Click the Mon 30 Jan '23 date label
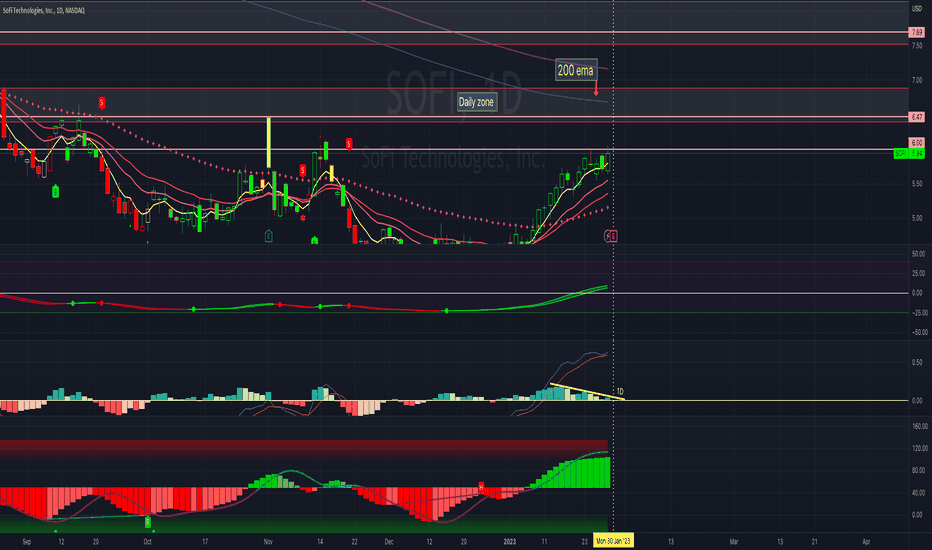Screen dimensions: 932x550 [613, 541]
